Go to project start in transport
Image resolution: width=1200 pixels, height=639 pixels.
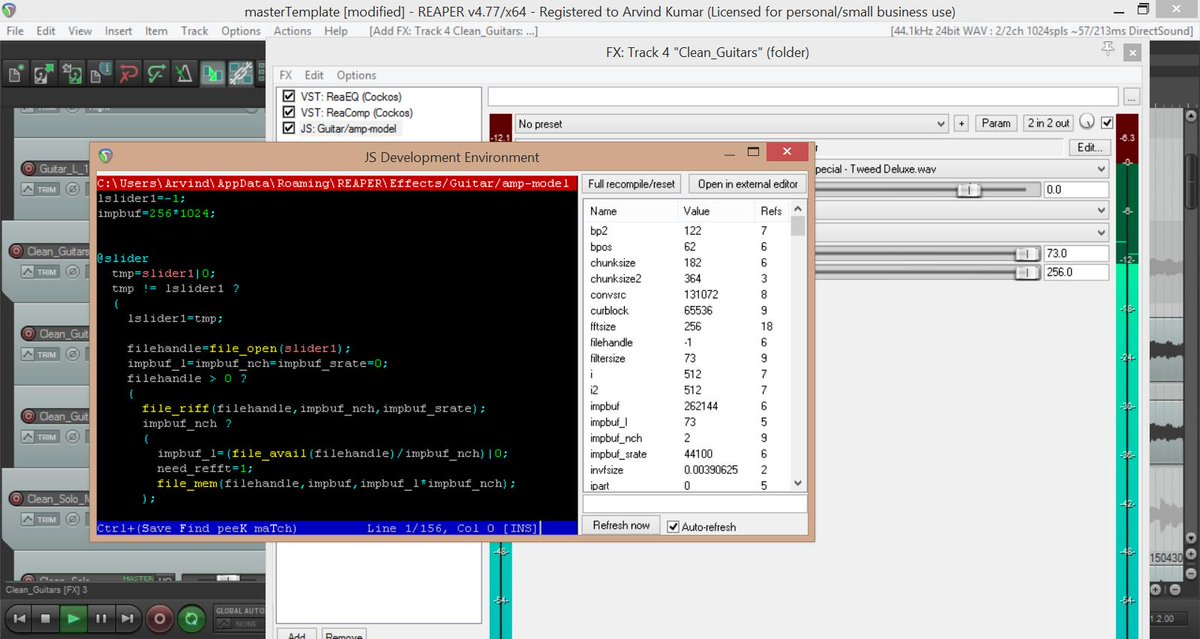[17, 619]
